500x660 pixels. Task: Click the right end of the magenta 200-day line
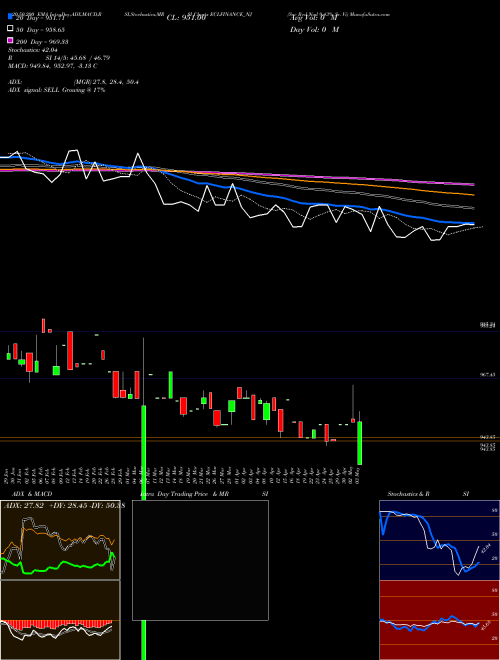pyautogui.click(x=473, y=184)
